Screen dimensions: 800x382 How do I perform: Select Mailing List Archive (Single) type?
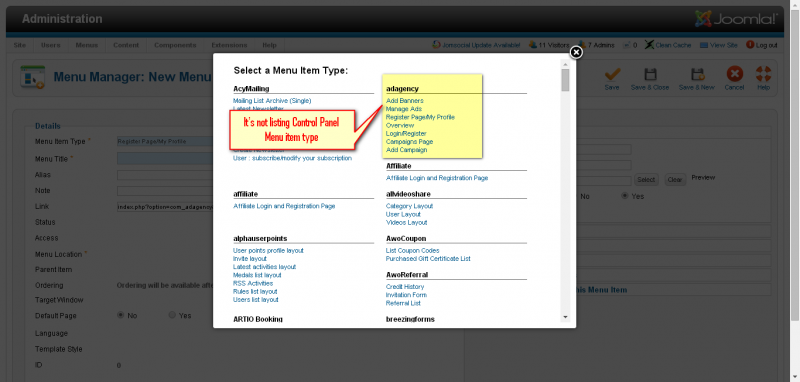(x=272, y=101)
